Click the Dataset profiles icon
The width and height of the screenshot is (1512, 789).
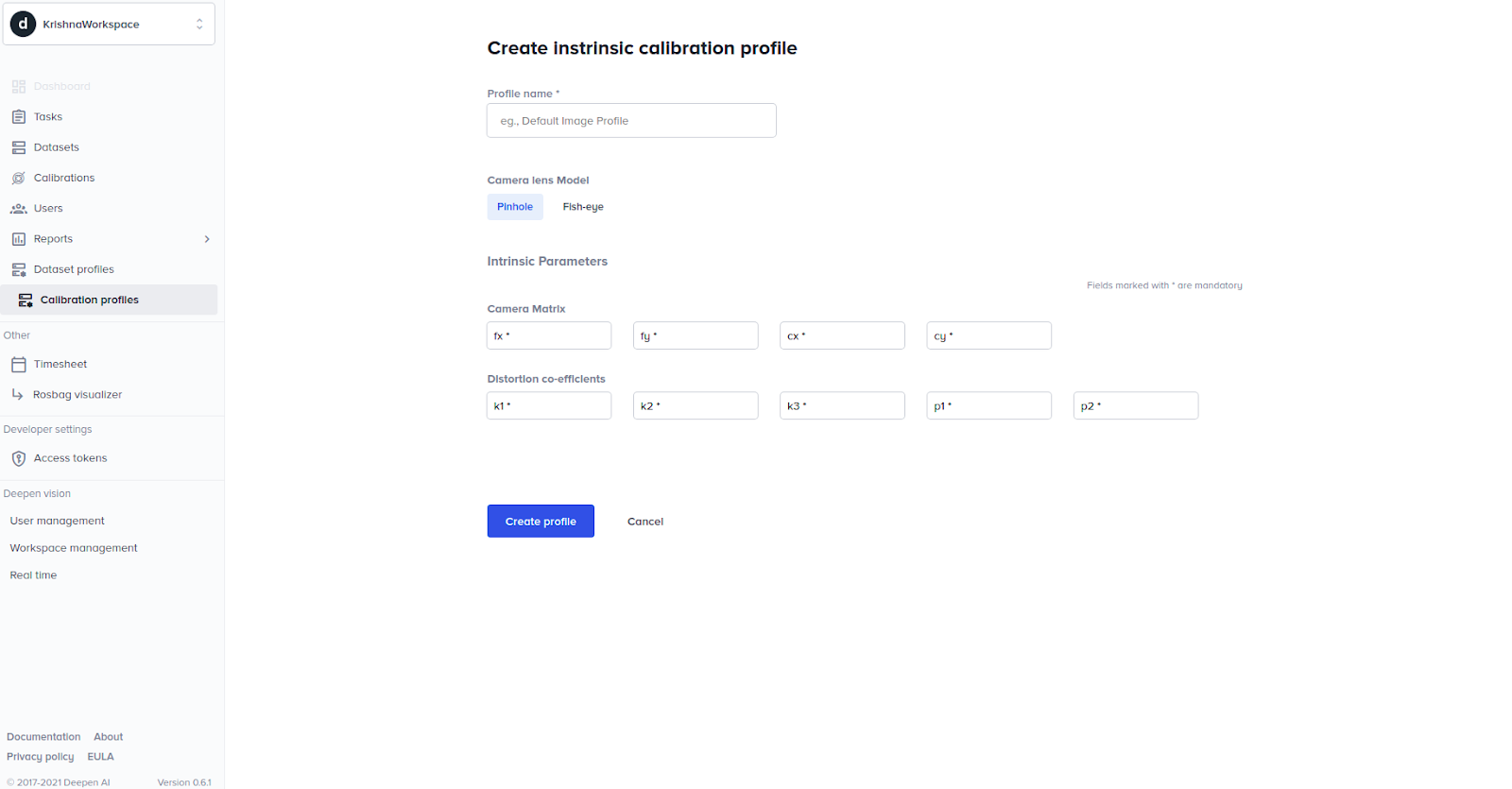[x=19, y=269]
